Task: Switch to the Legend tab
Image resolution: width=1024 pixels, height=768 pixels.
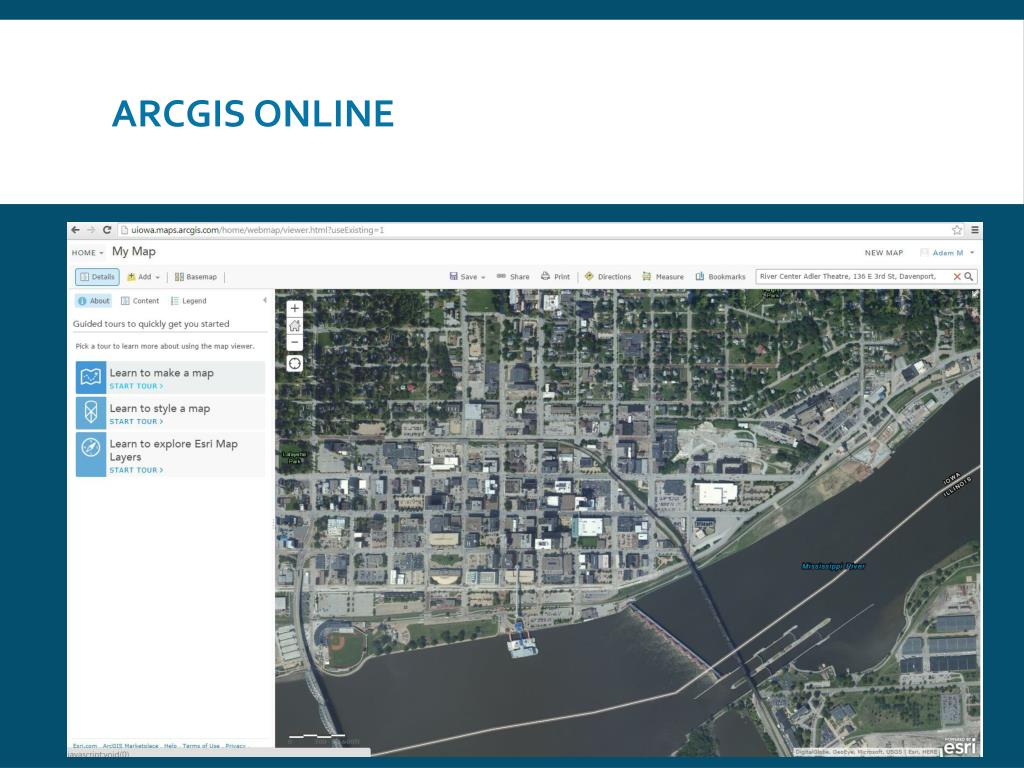Action: tap(189, 301)
